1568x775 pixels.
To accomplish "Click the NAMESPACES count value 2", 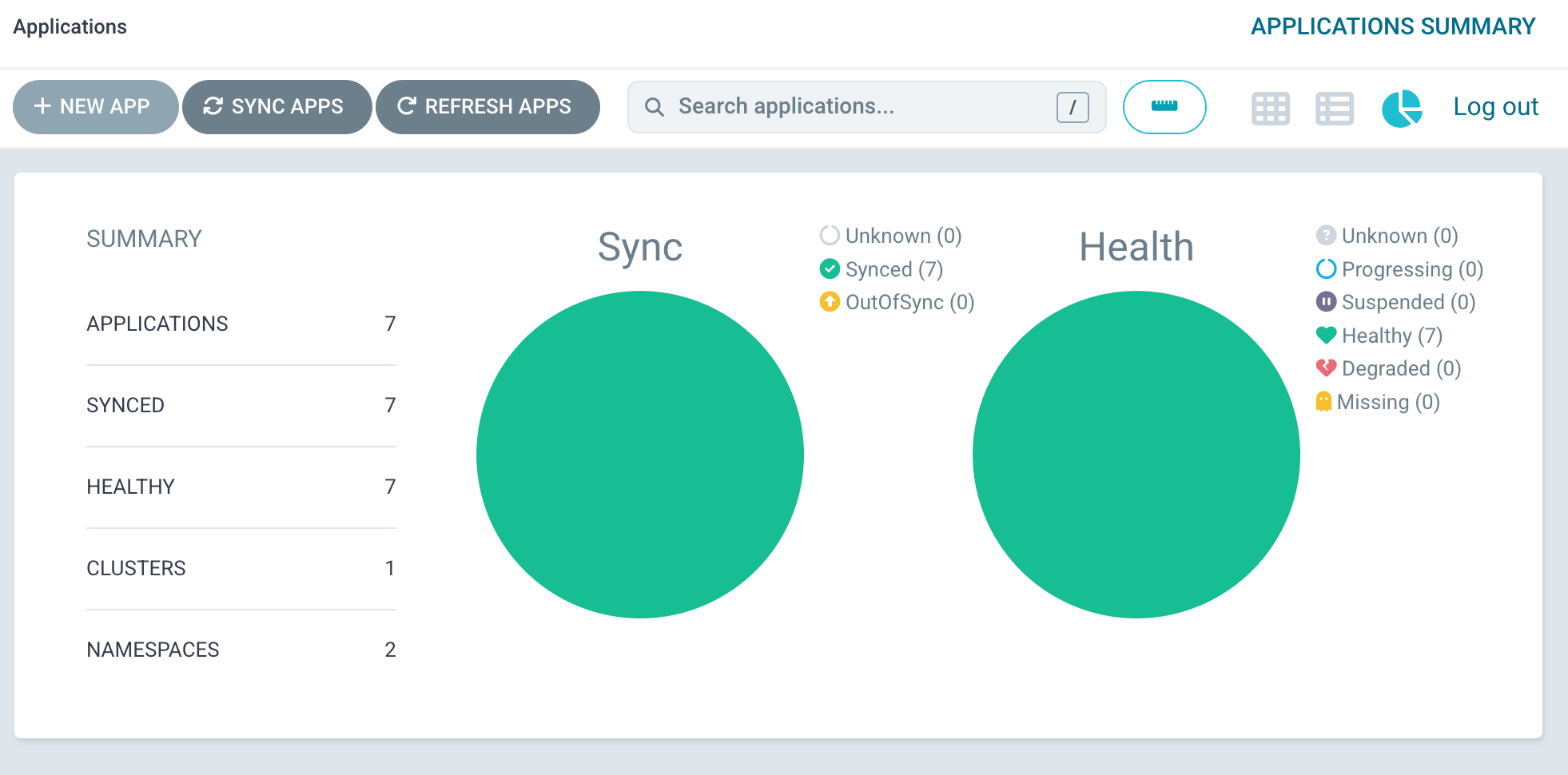I will pos(390,650).
